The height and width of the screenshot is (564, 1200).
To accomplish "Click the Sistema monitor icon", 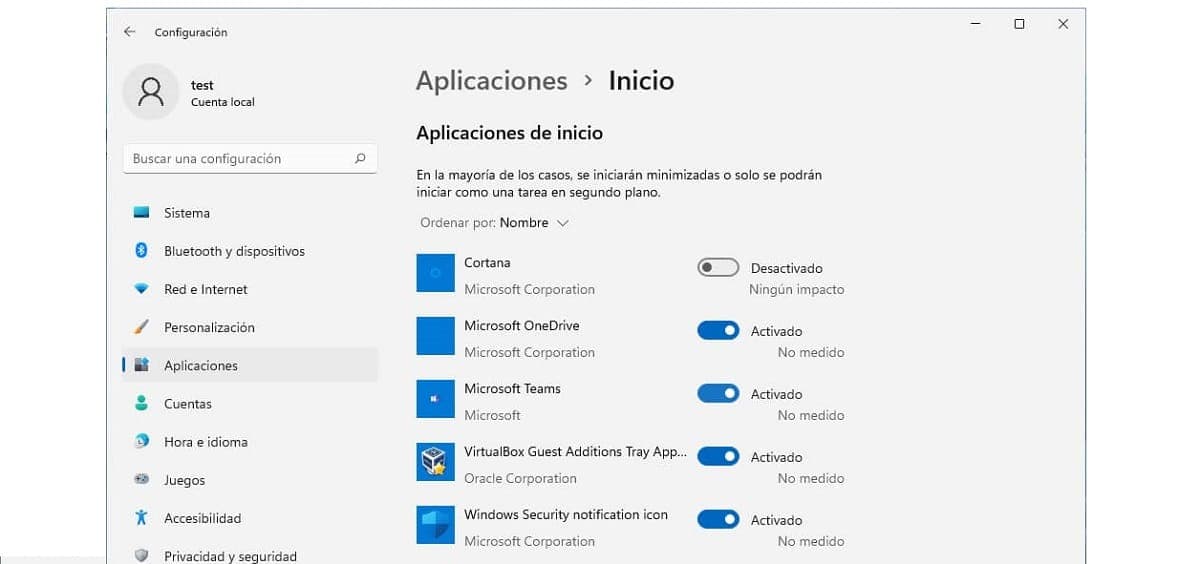I will coord(141,213).
